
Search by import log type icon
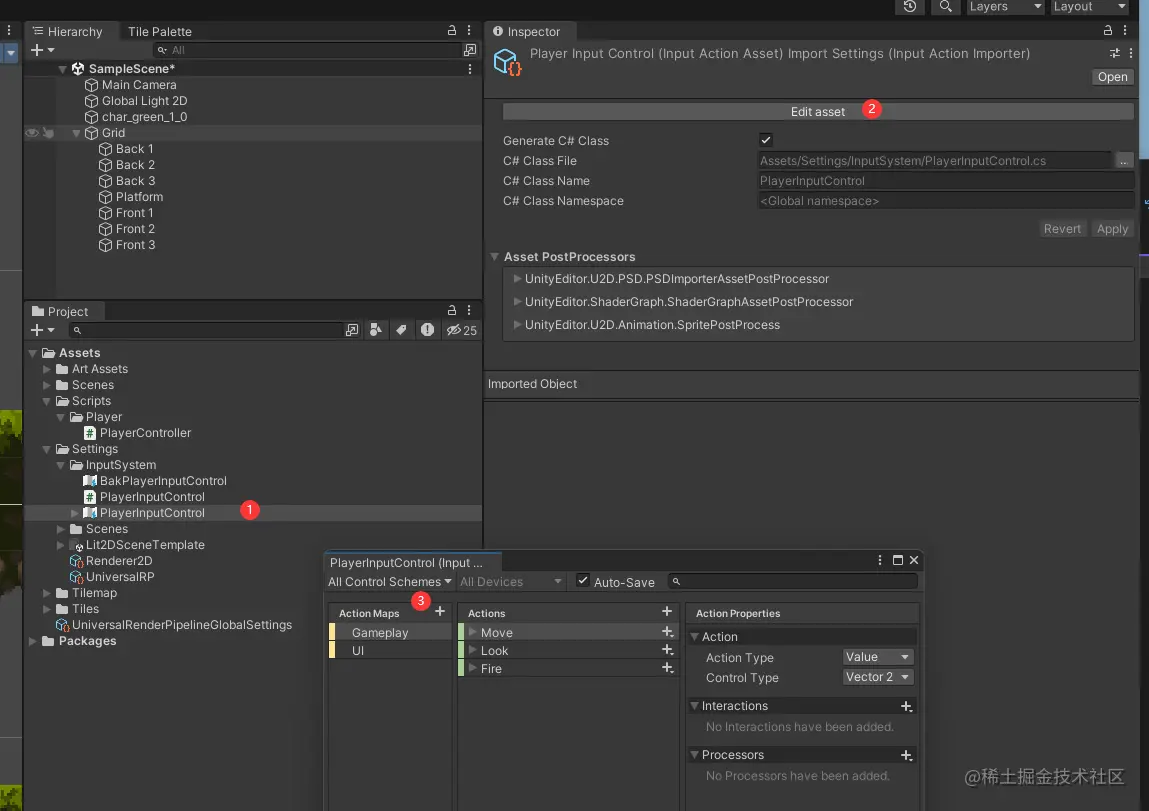coord(427,330)
